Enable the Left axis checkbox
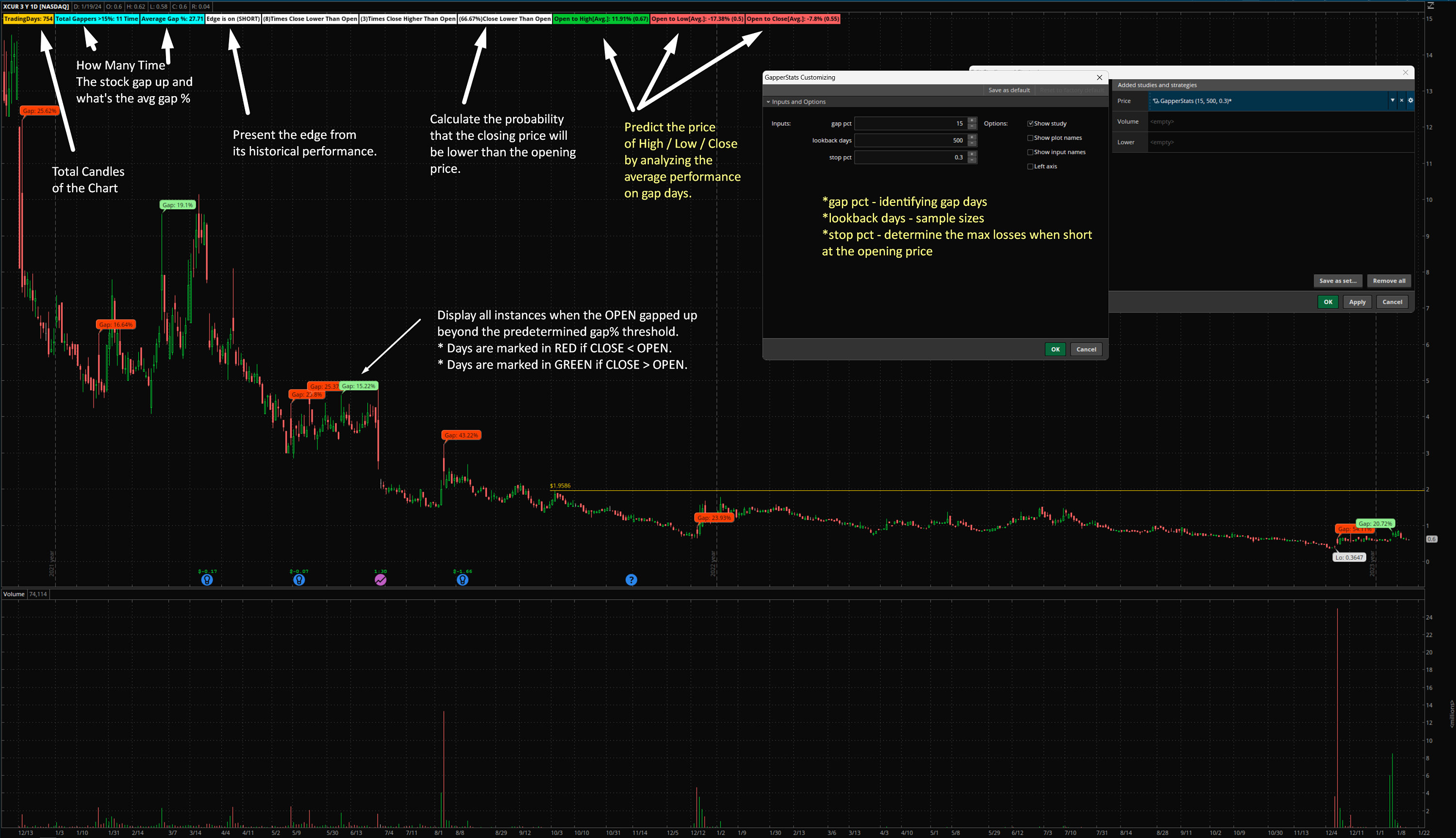1456x838 pixels. point(1030,166)
